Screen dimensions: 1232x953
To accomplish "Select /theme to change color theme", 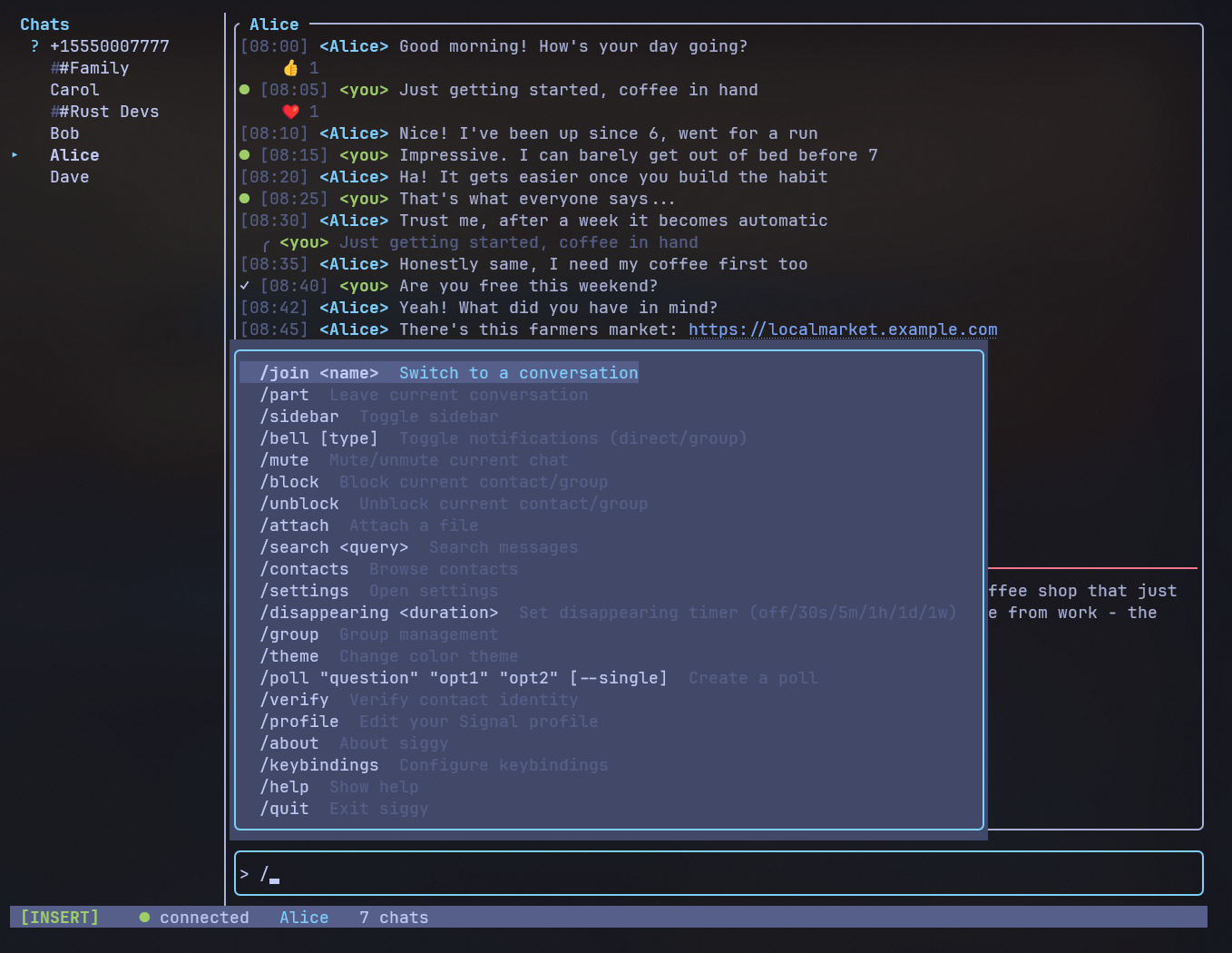I will tap(289, 655).
